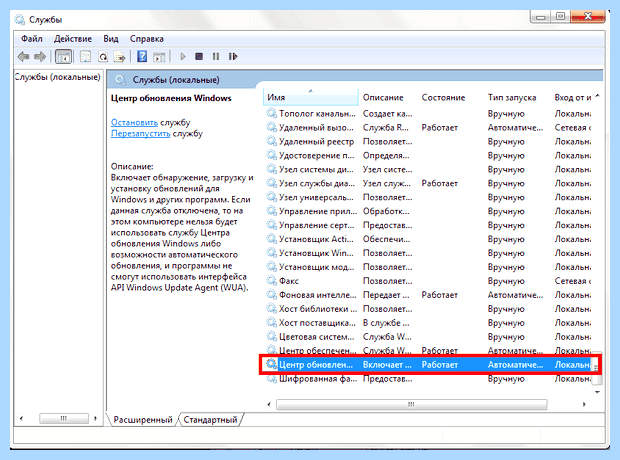Click Сетевая login cell of Факс row
The image size is (620, 460).
tap(573, 281)
